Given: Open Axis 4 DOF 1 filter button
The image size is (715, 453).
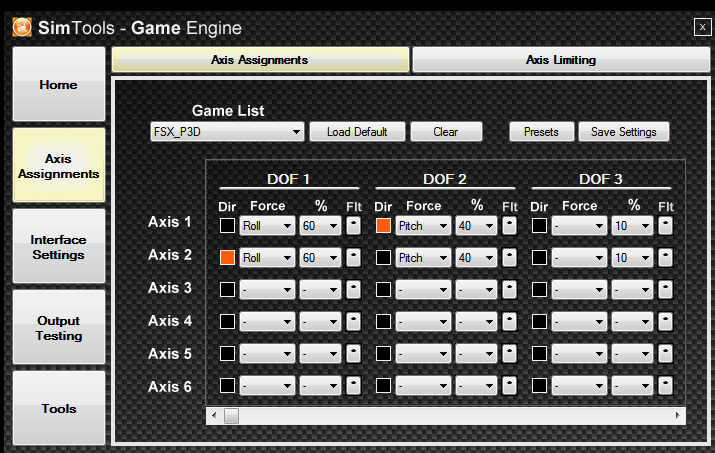Looking at the screenshot, I should (x=353, y=322).
